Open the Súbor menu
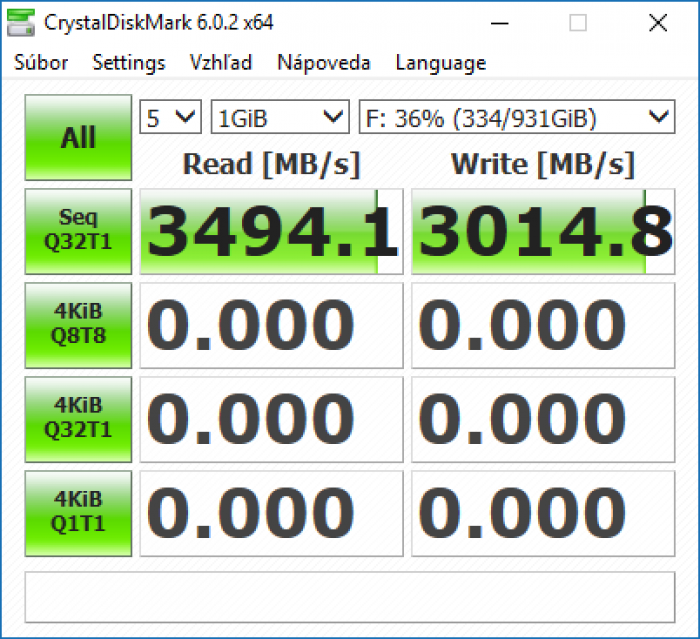Image resolution: width=700 pixels, height=639 pixels. tap(41, 63)
